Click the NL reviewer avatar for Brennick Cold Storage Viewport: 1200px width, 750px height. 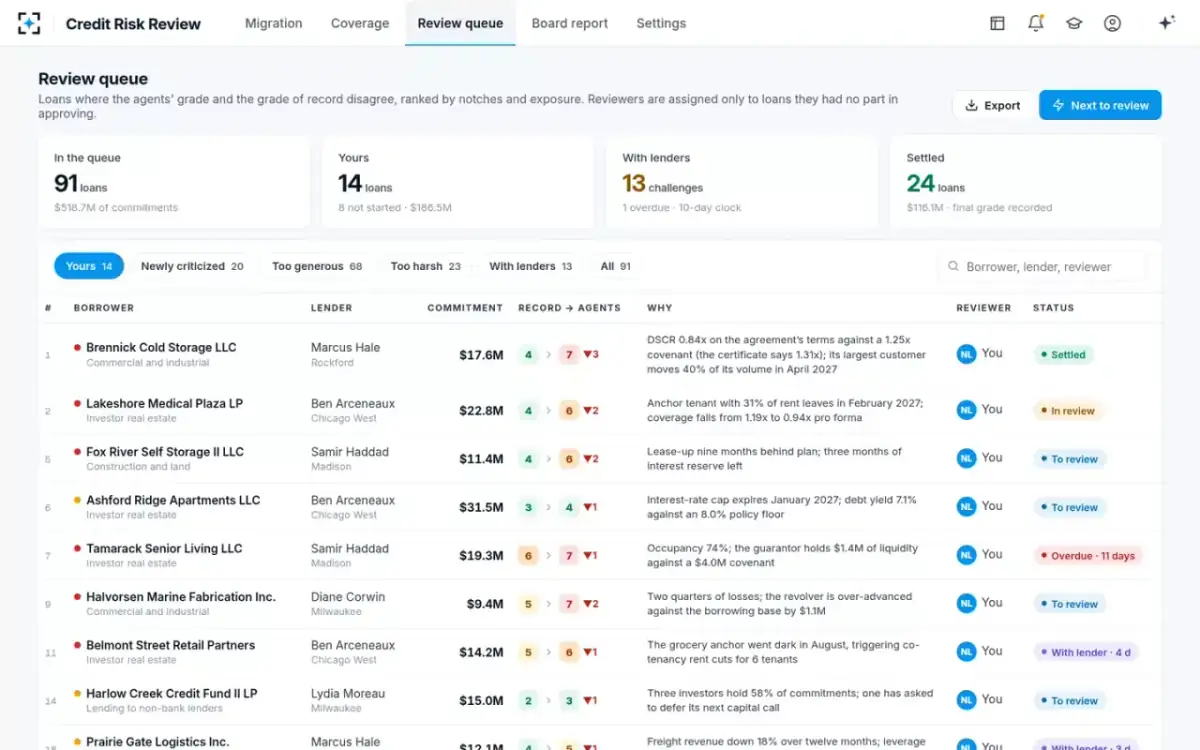[x=966, y=354]
